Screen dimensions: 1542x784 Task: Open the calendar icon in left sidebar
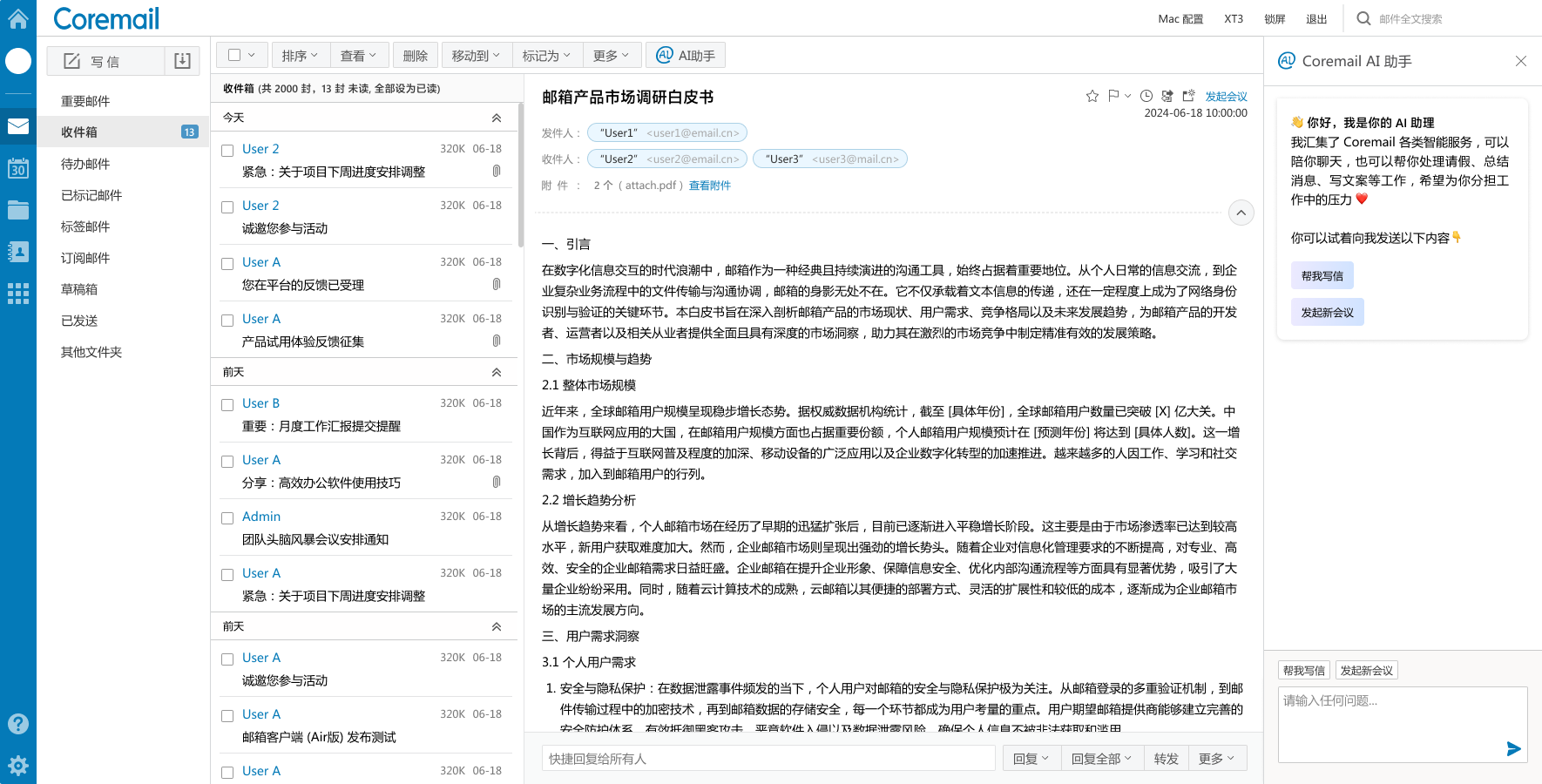click(x=18, y=168)
